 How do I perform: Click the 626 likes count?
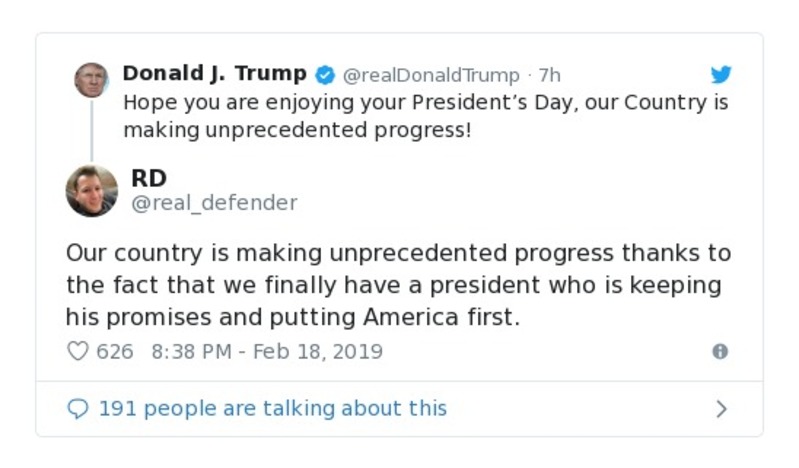pyautogui.click(x=115, y=352)
